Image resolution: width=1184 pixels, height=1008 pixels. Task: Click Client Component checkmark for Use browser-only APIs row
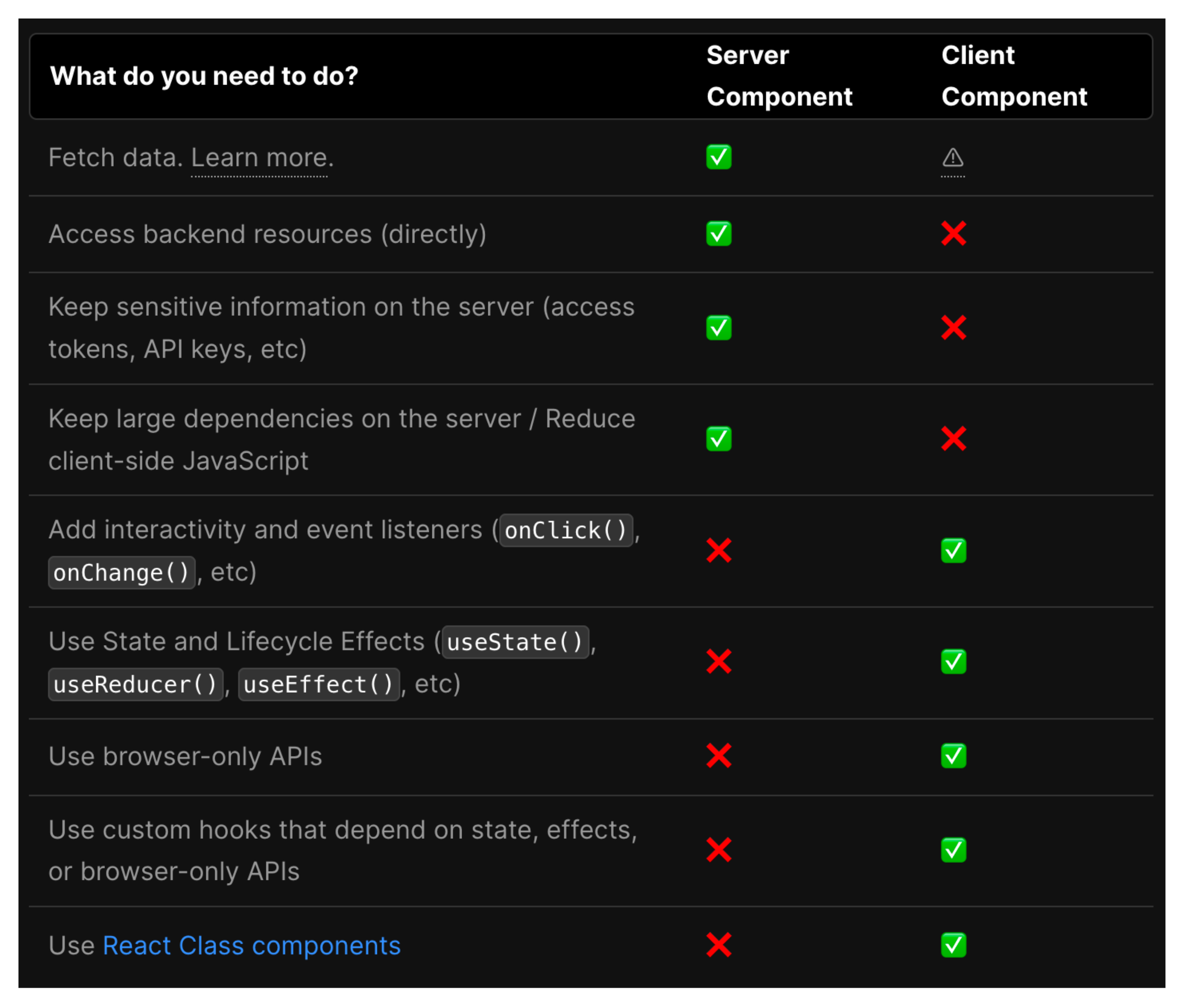click(x=954, y=756)
